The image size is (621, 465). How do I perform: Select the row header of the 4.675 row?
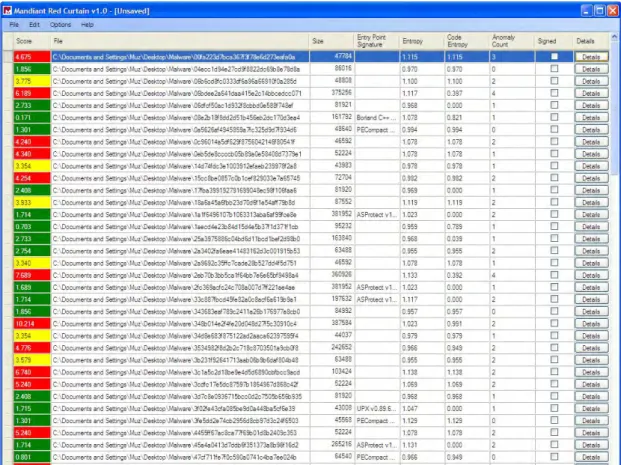(x=8, y=57)
